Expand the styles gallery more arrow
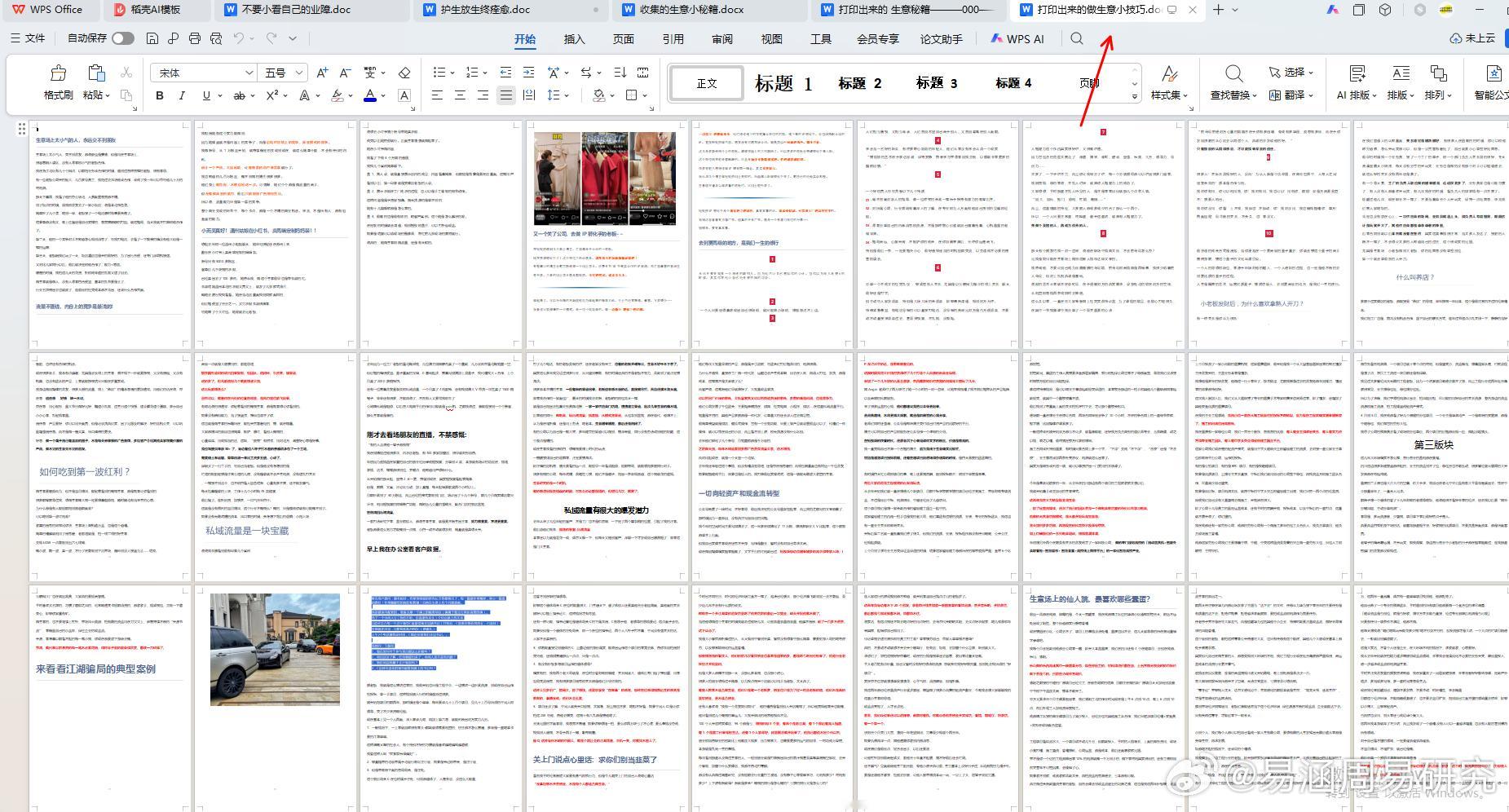 pos(1134,96)
